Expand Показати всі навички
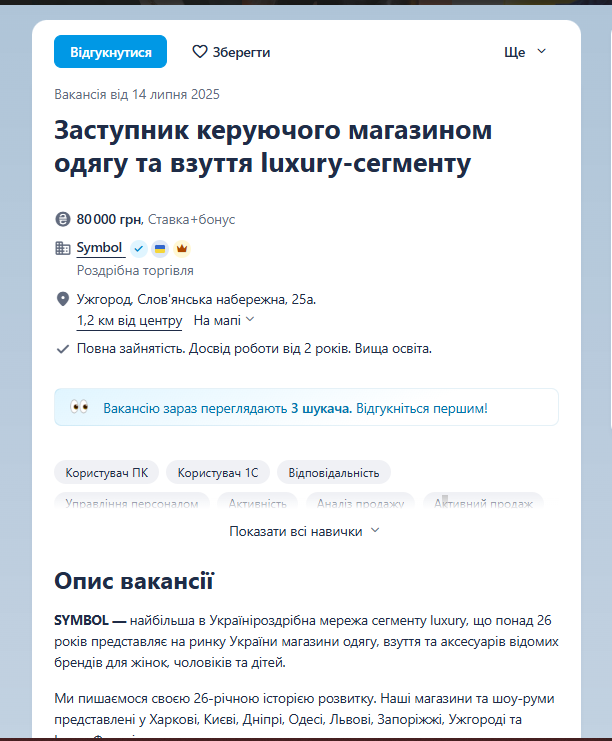 coord(305,531)
